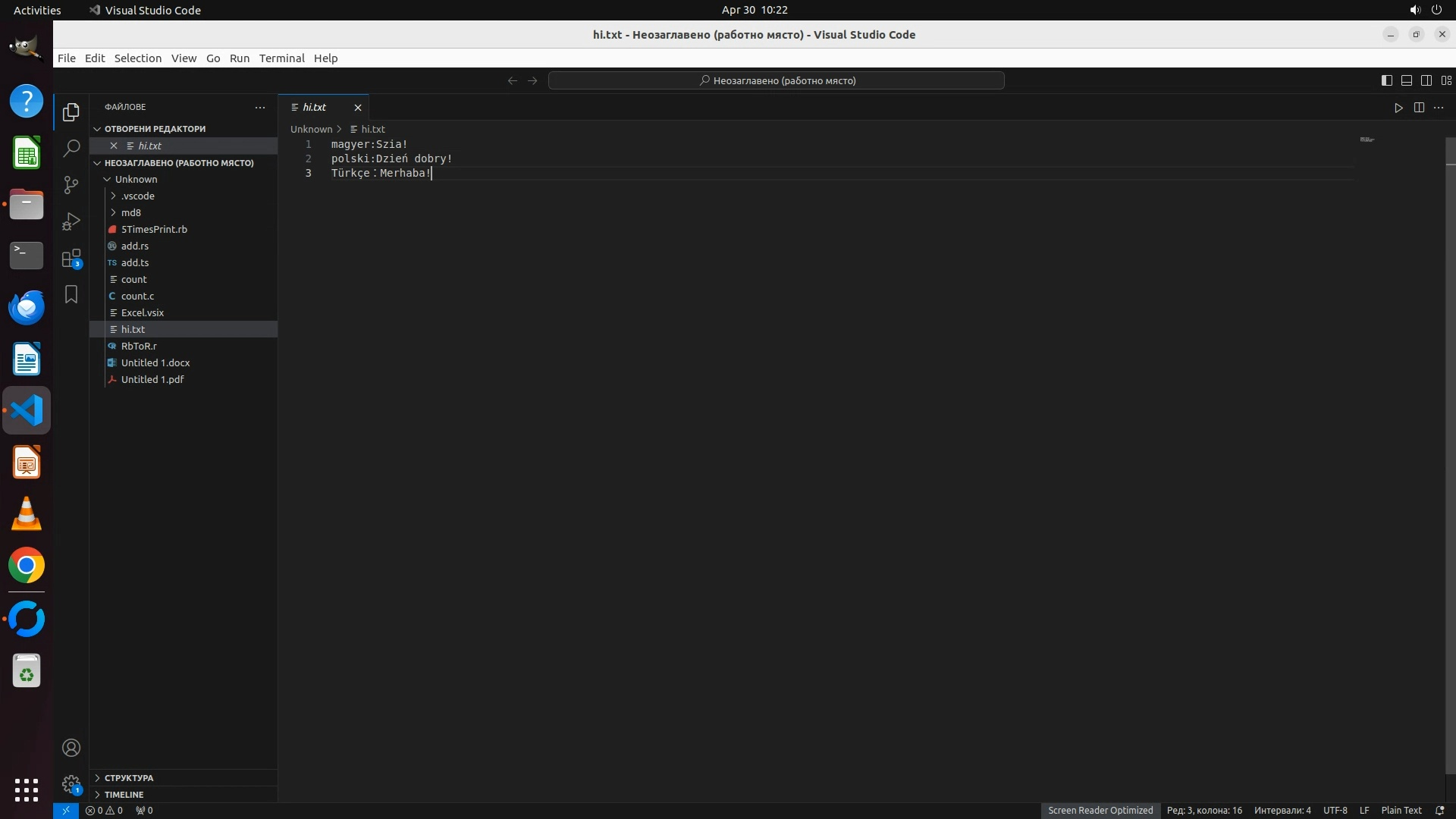Open the Extensions view
This screenshot has height=819, width=1456.
pos(71,258)
